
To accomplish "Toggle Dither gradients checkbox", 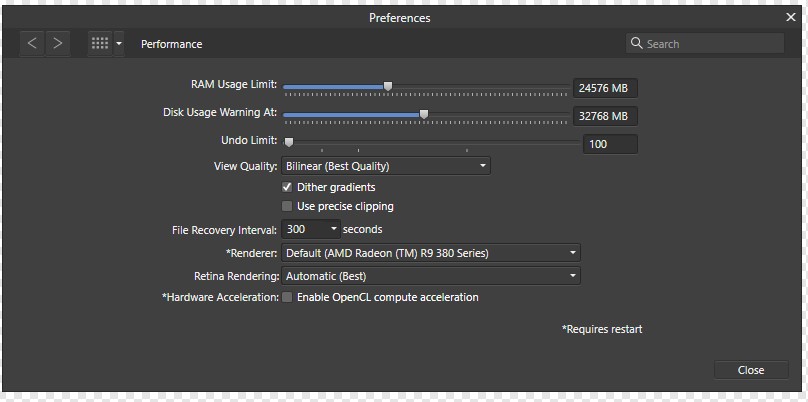I will point(287,187).
